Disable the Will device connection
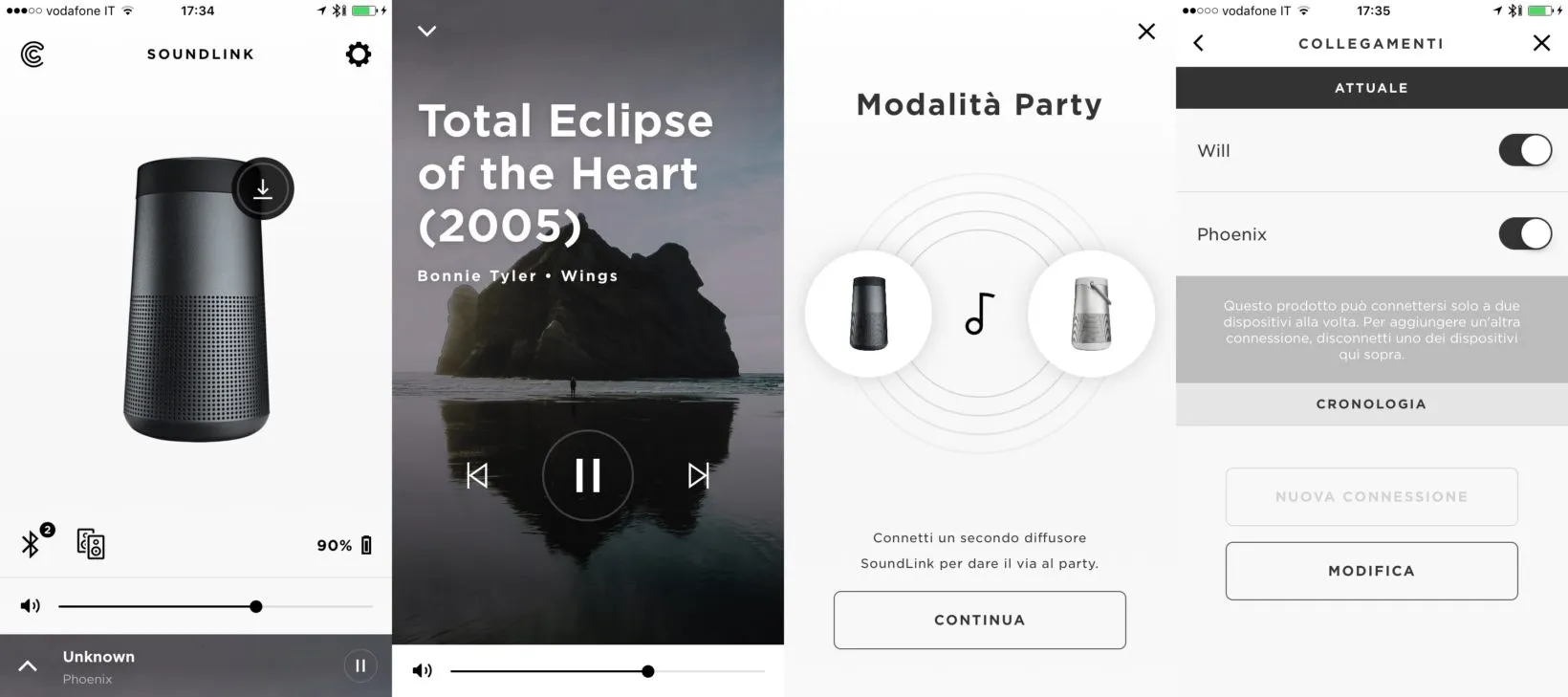 pyautogui.click(x=1525, y=150)
